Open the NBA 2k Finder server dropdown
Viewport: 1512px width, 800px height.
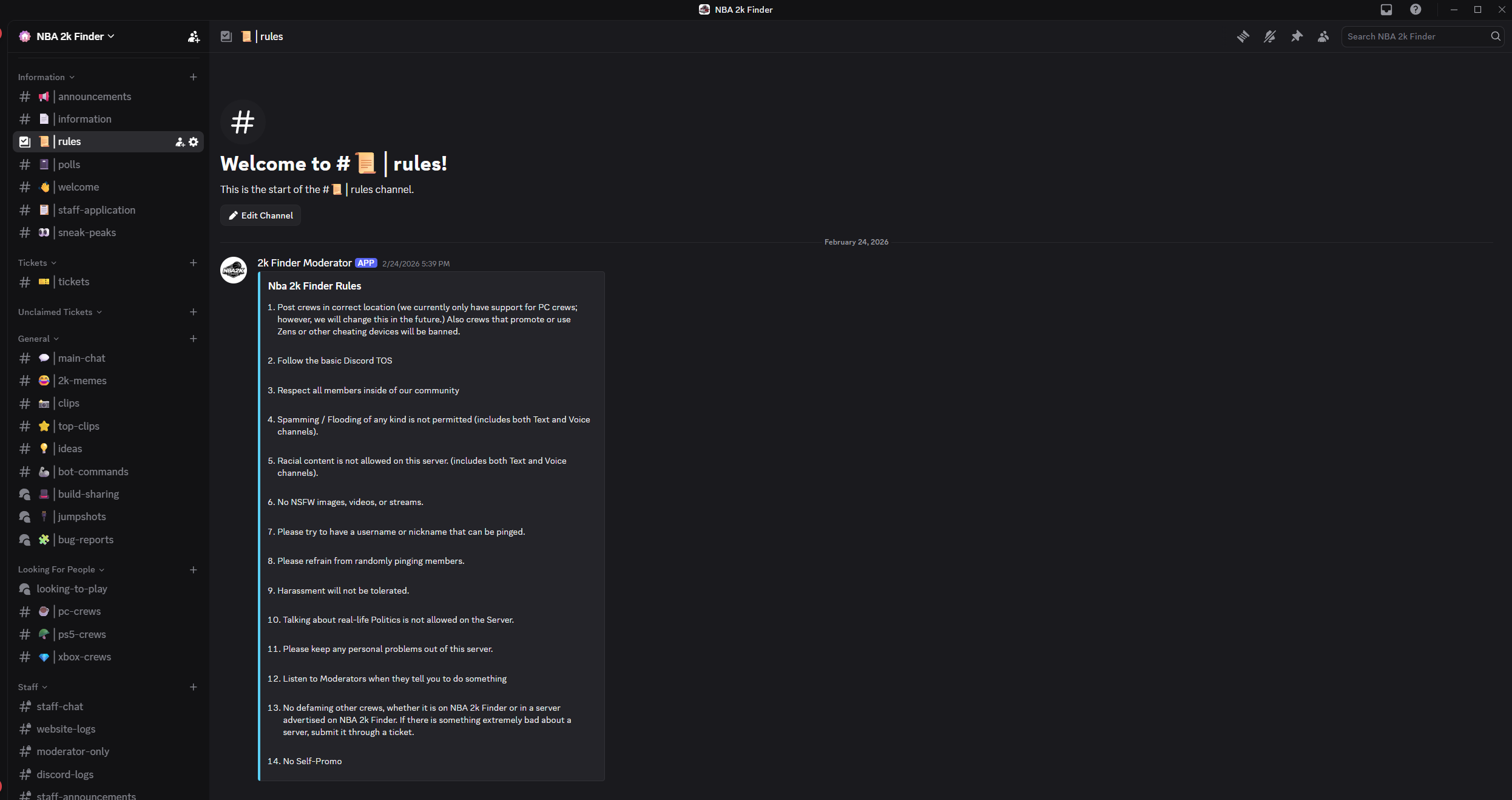67,36
